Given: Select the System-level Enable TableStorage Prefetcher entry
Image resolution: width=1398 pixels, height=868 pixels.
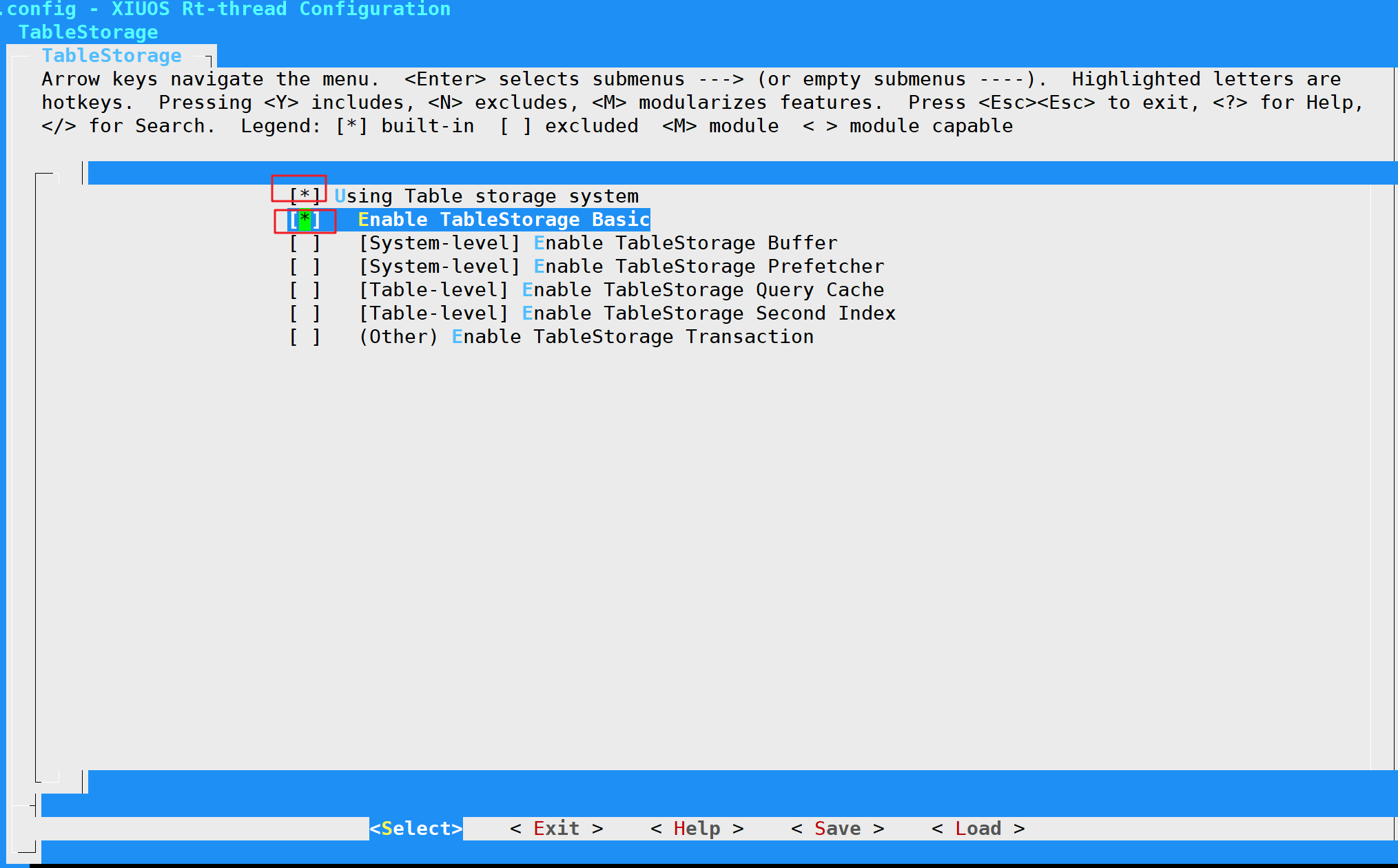Looking at the screenshot, I should coord(621,267).
